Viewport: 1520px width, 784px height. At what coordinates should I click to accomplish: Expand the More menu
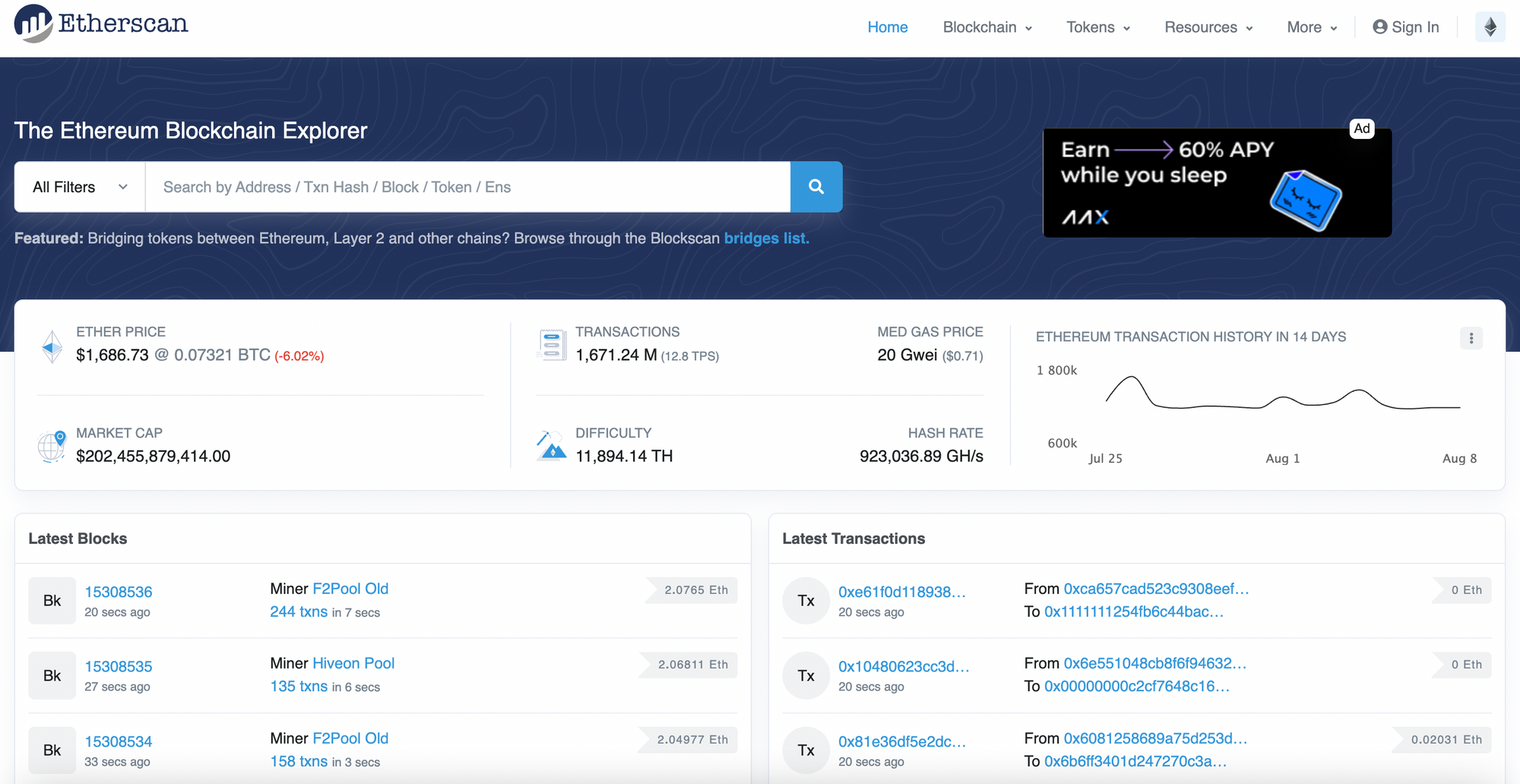[1312, 27]
